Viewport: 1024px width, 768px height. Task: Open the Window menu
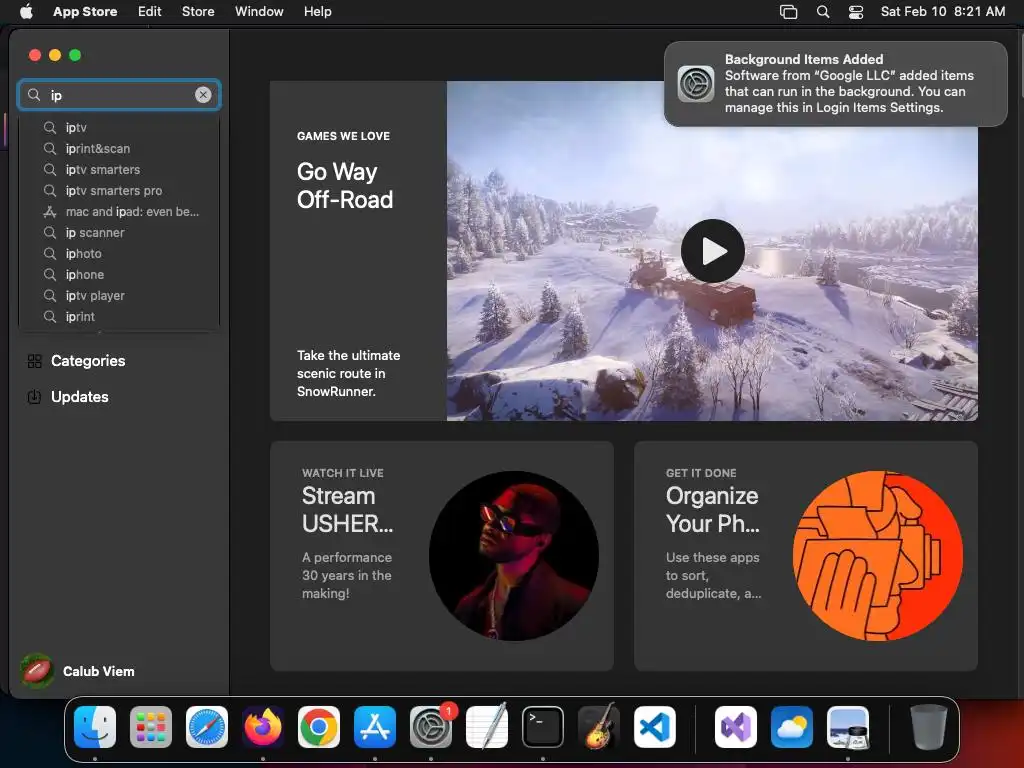(259, 11)
